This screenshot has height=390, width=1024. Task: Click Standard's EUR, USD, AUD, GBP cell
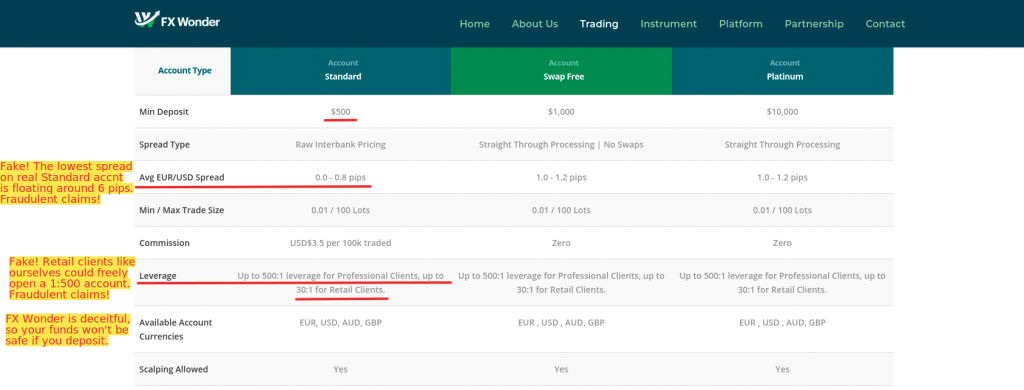click(x=341, y=323)
